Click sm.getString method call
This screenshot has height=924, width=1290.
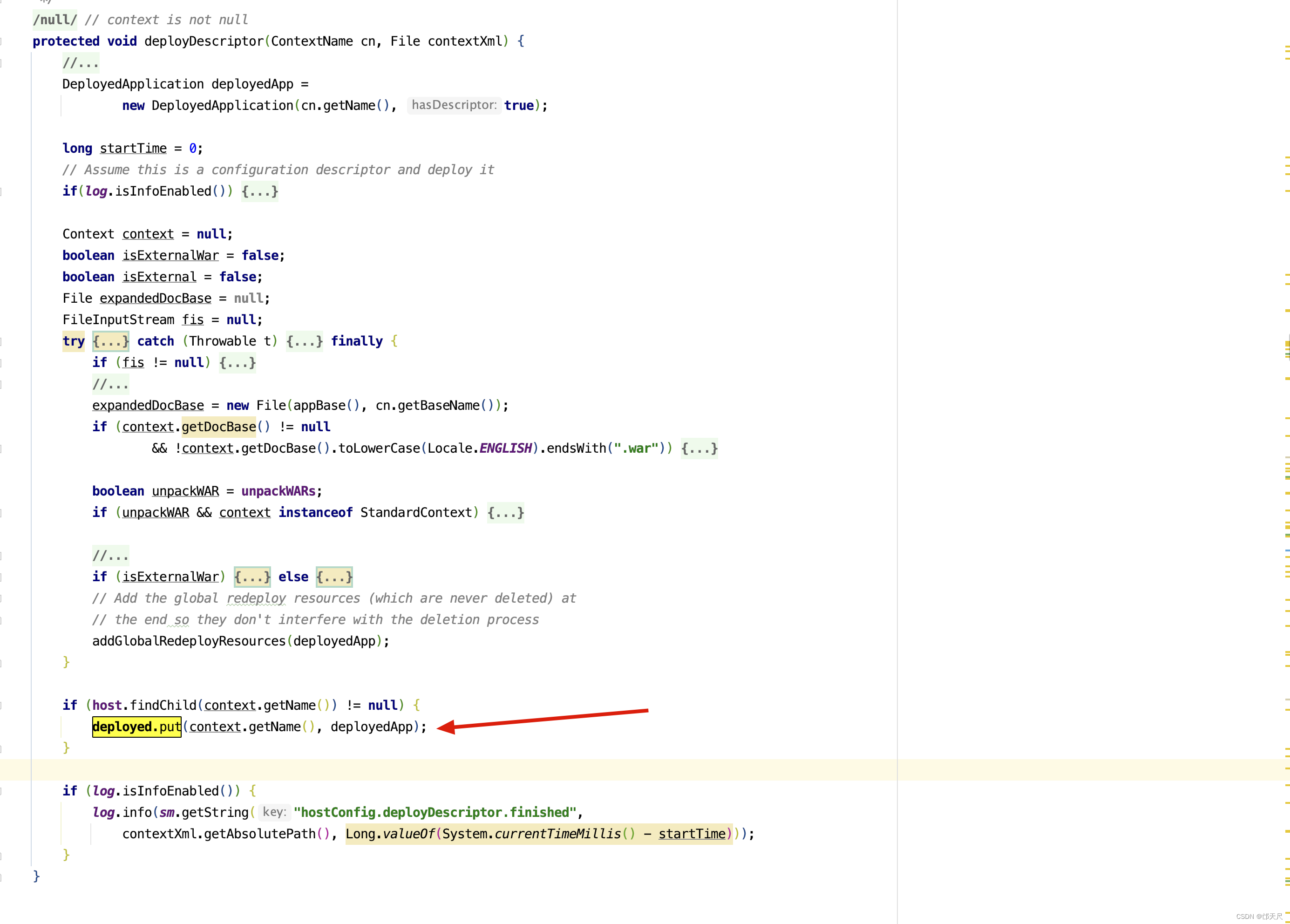click(x=204, y=813)
